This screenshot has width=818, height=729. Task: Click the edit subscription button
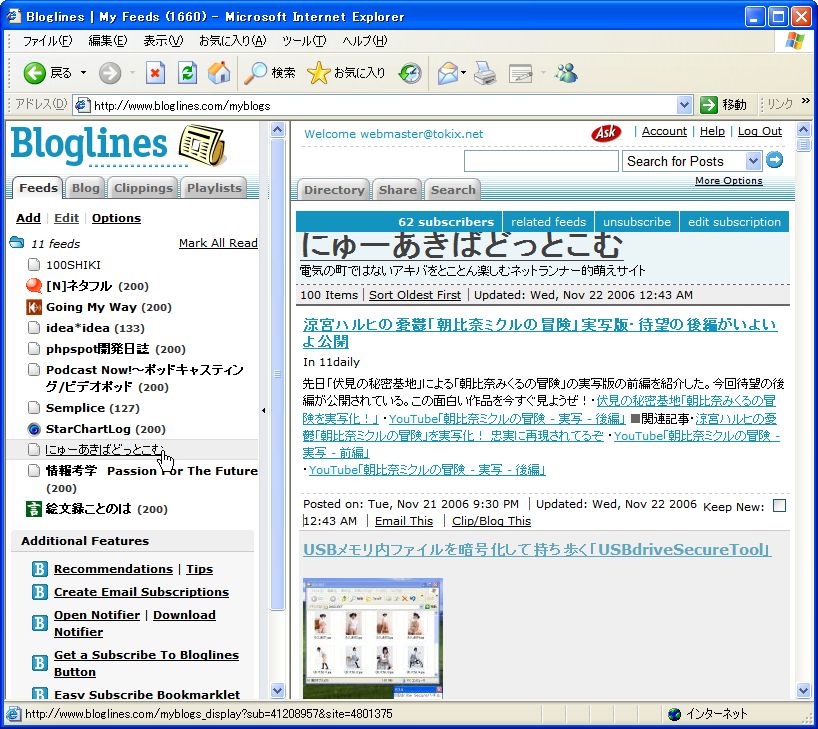click(x=734, y=222)
